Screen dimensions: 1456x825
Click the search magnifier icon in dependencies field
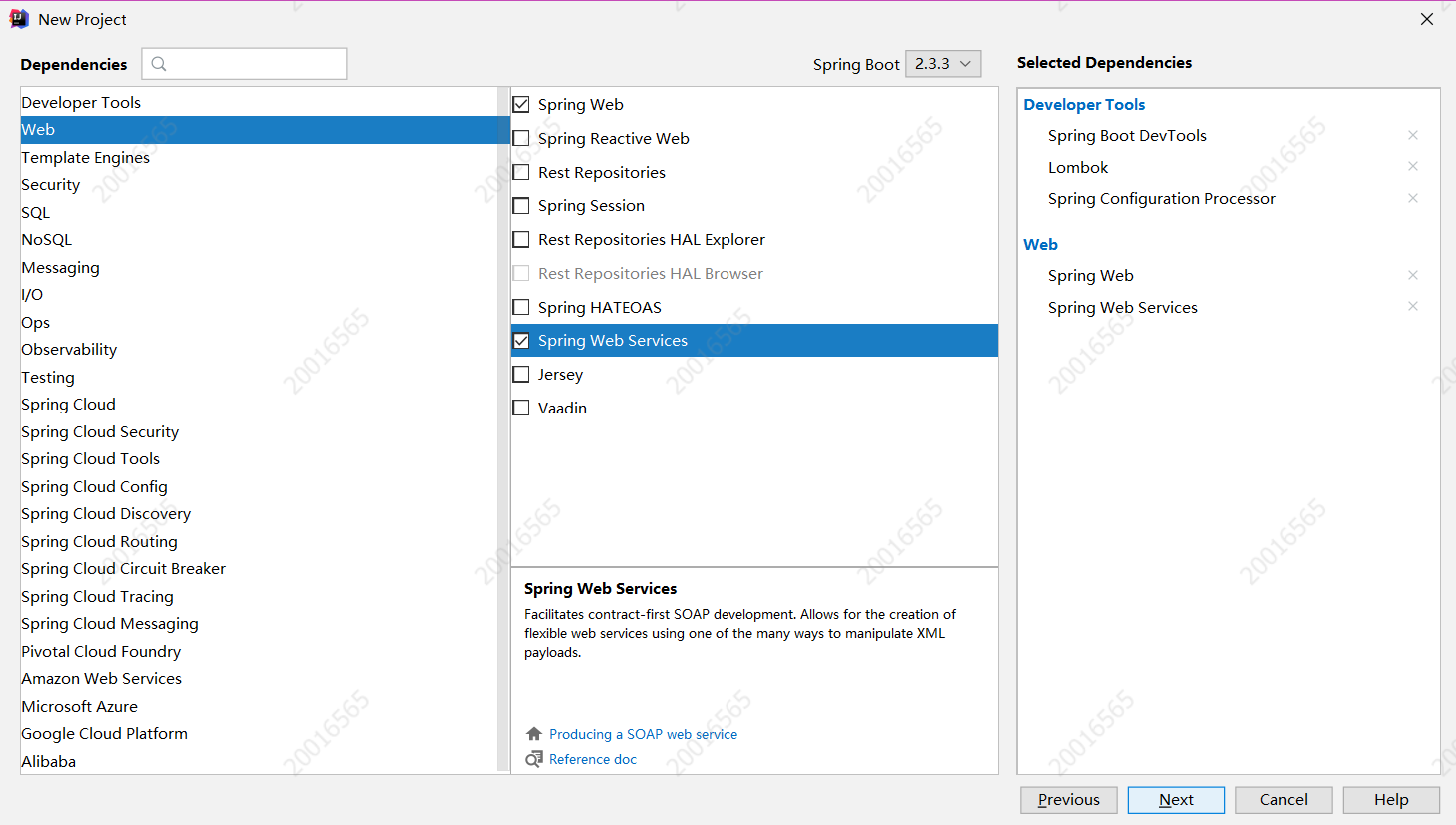tap(159, 64)
